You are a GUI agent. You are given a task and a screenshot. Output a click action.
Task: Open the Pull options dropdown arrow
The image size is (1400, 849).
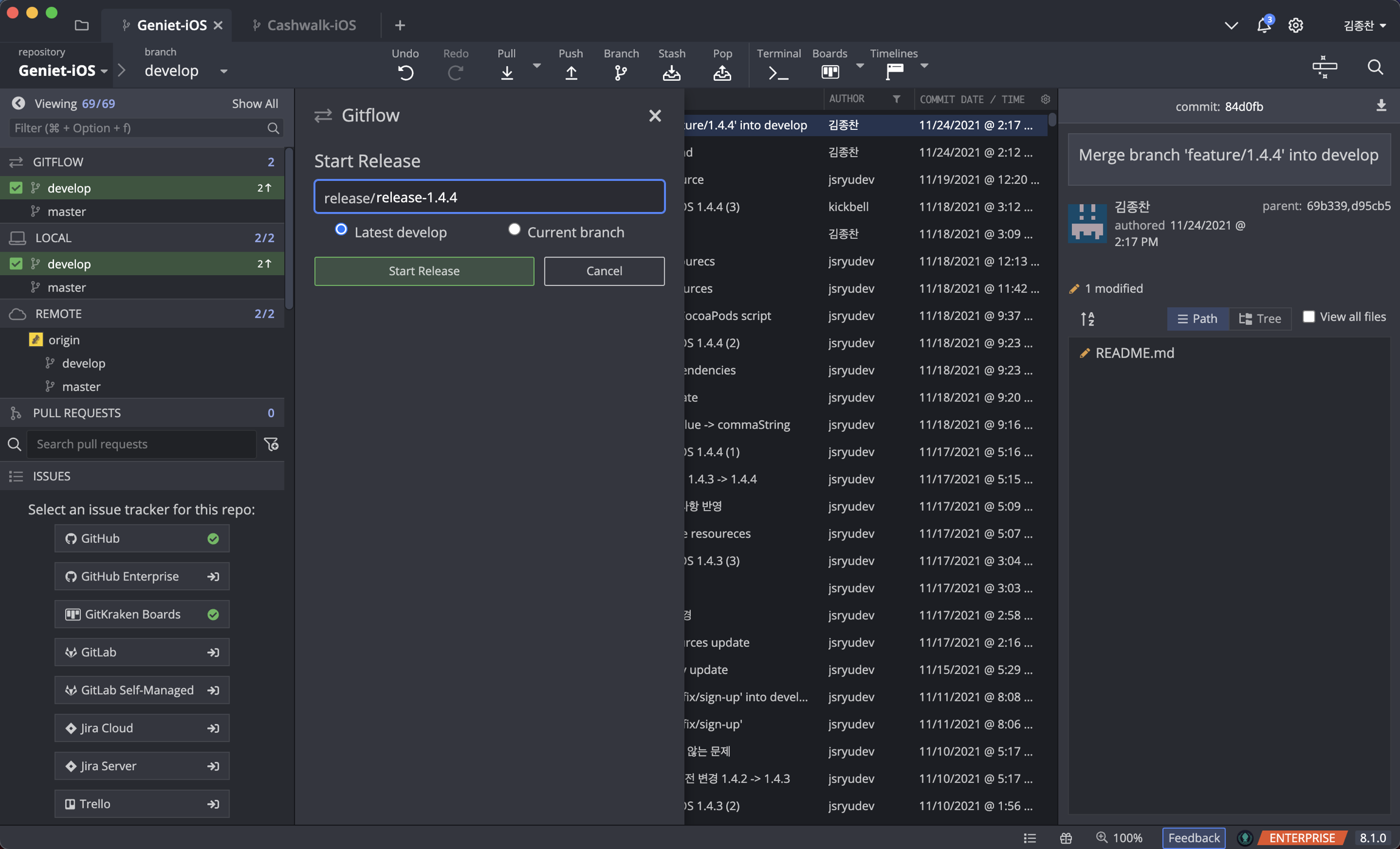pos(537,66)
